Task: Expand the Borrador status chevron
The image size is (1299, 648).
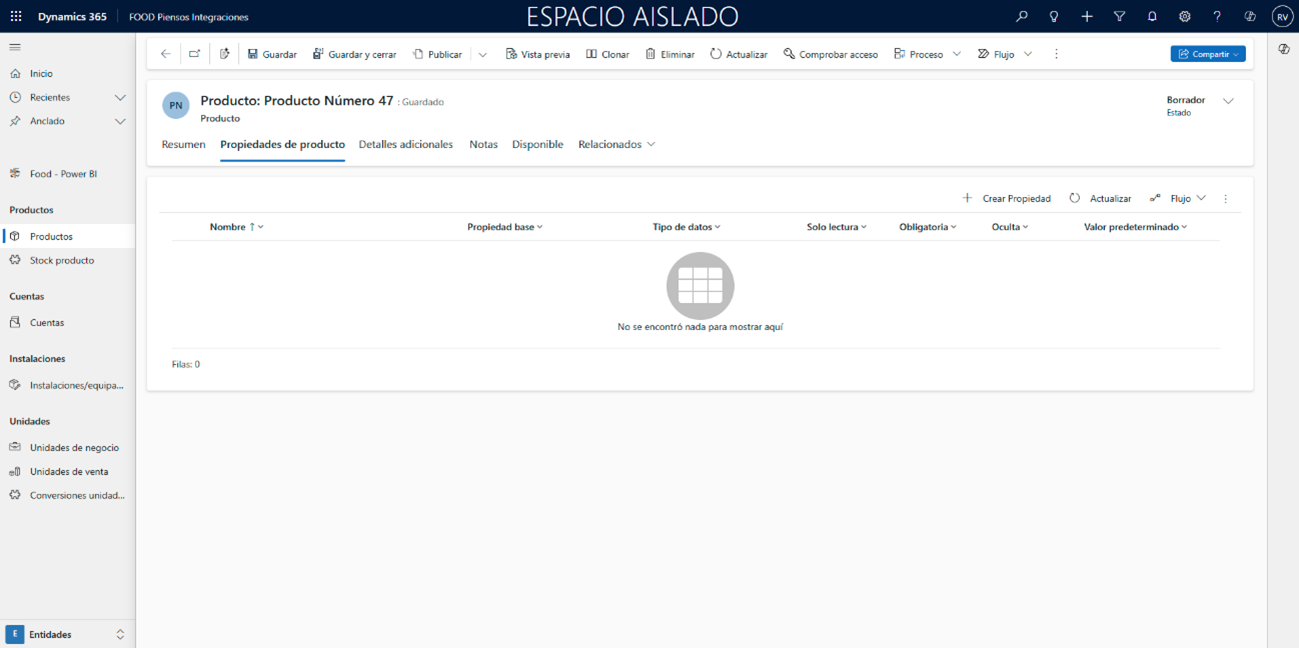Action: coord(1228,101)
